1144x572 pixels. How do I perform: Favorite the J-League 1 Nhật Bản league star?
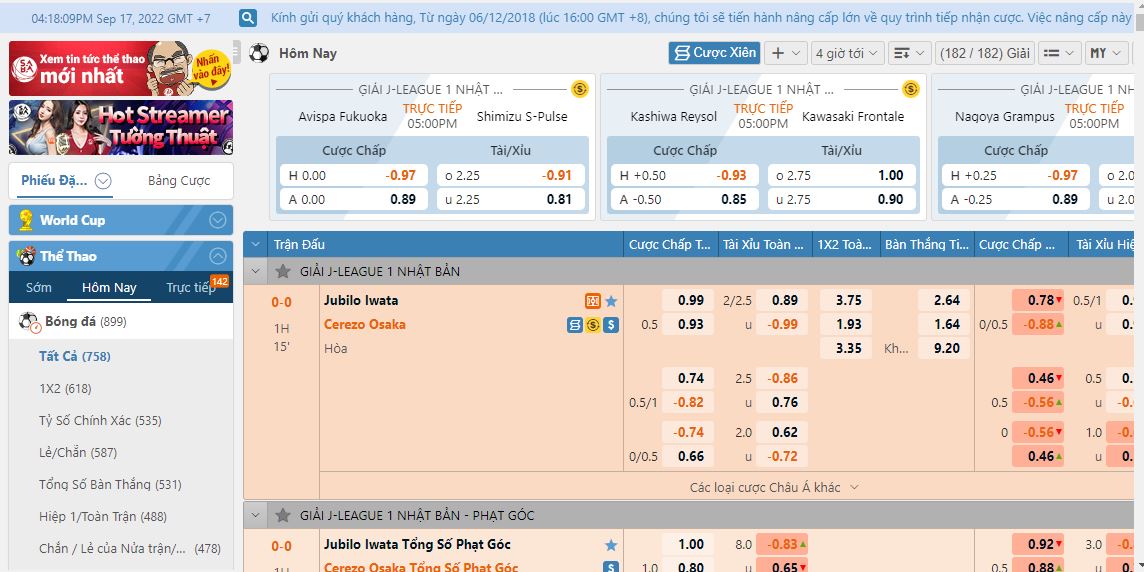(x=283, y=271)
